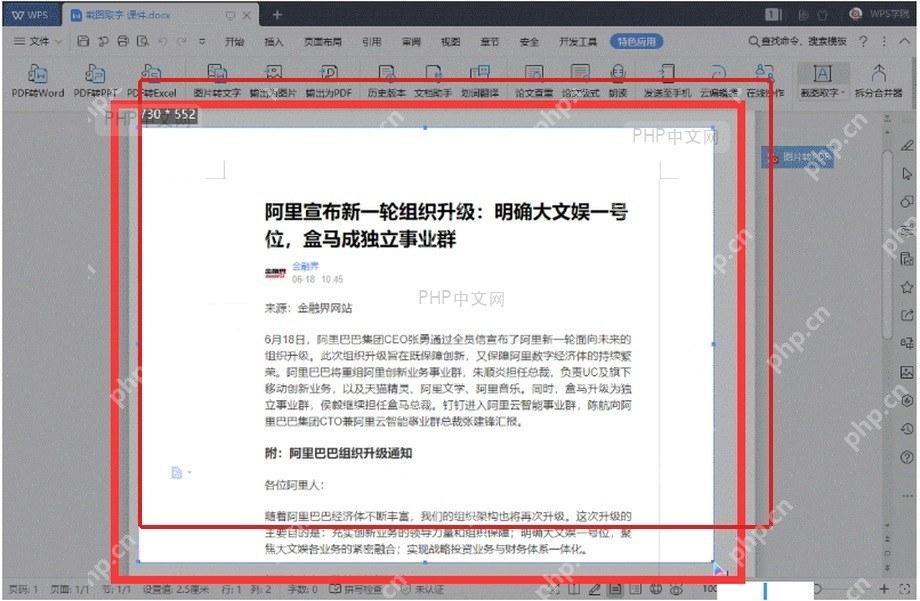
Task: Click the redo arrow icon
Action: point(182,41)
